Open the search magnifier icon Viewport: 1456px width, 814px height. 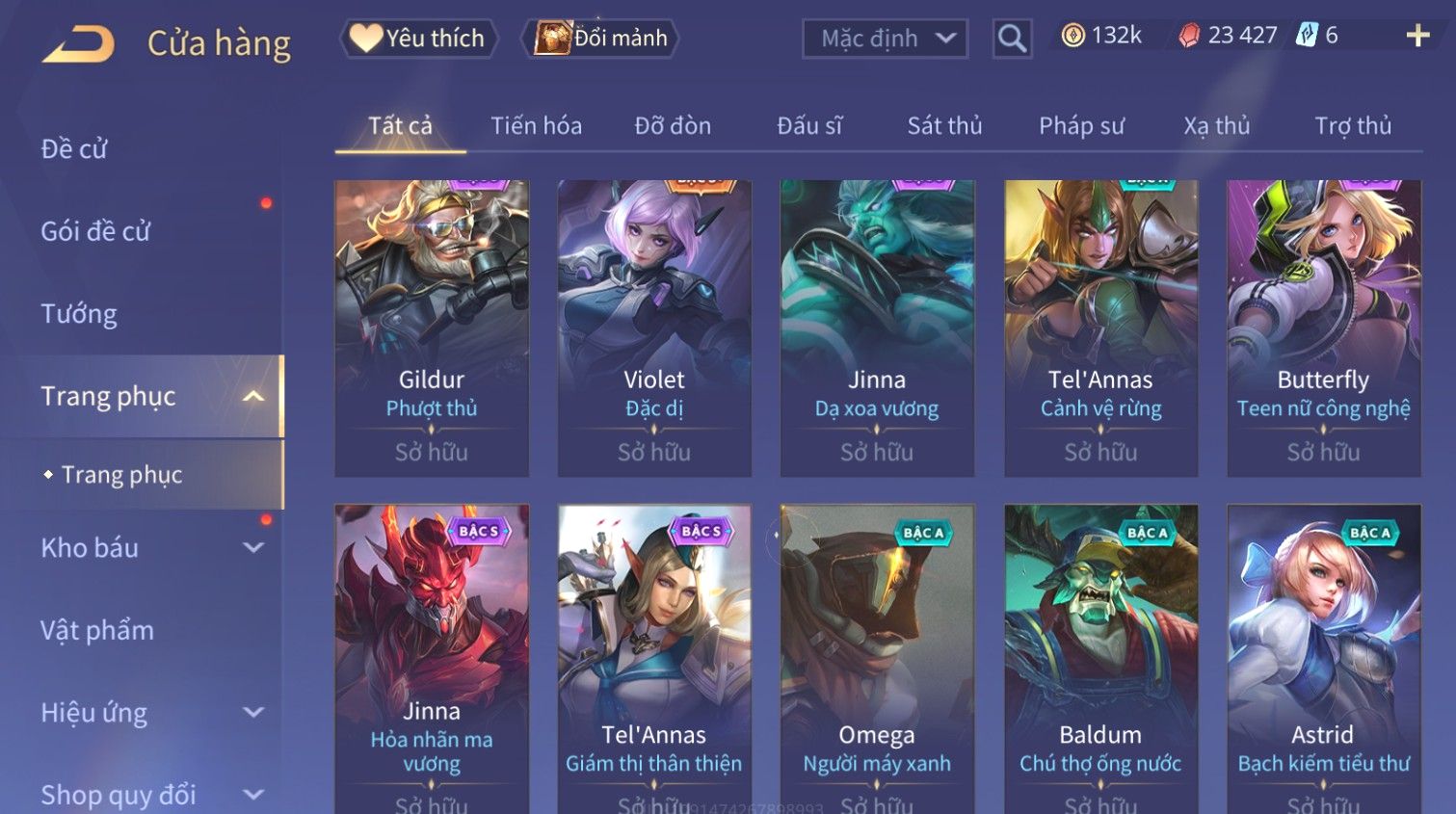coord(1012,39)
